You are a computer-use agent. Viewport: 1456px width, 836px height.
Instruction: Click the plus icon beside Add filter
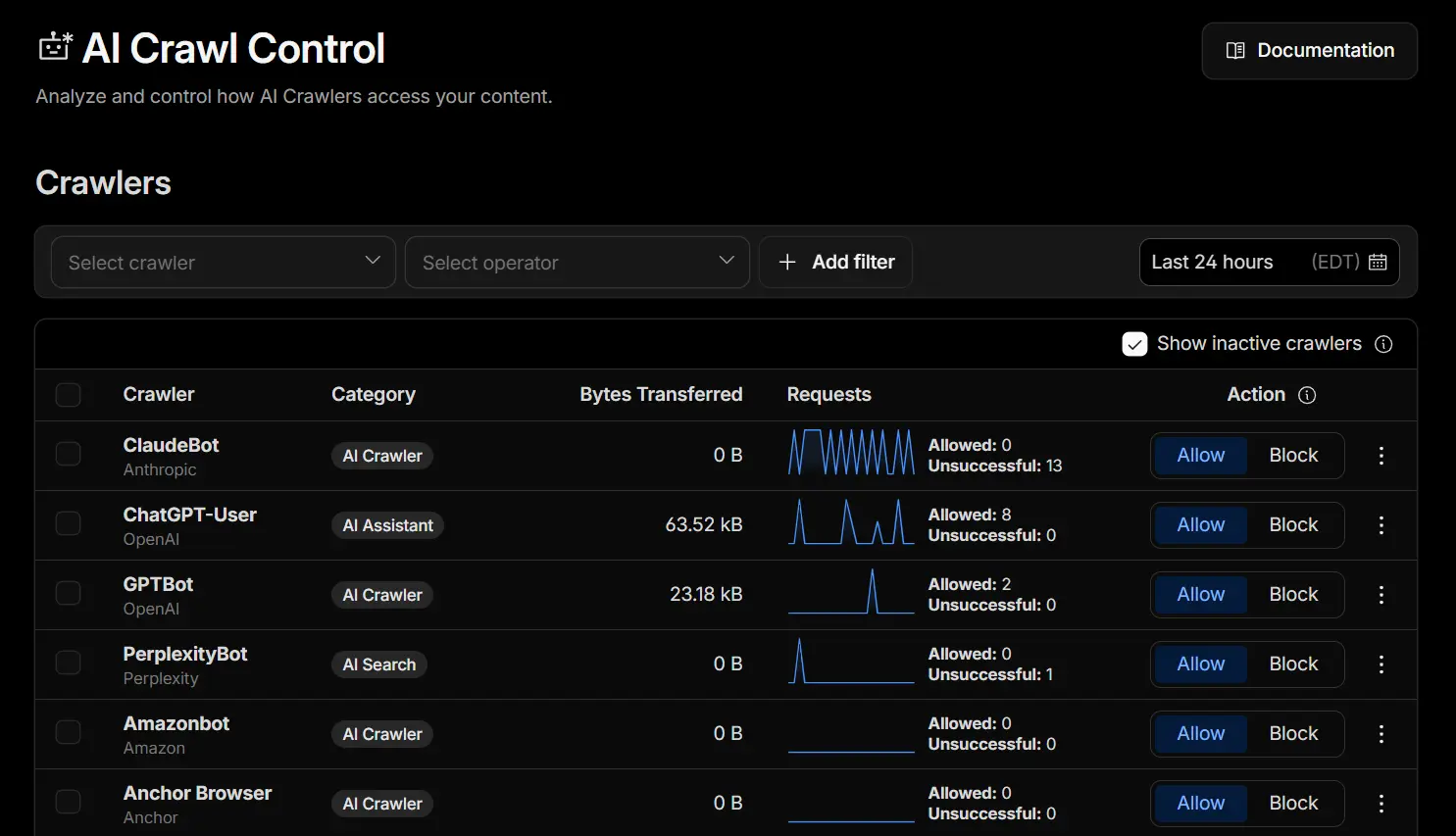pos(786,262)
